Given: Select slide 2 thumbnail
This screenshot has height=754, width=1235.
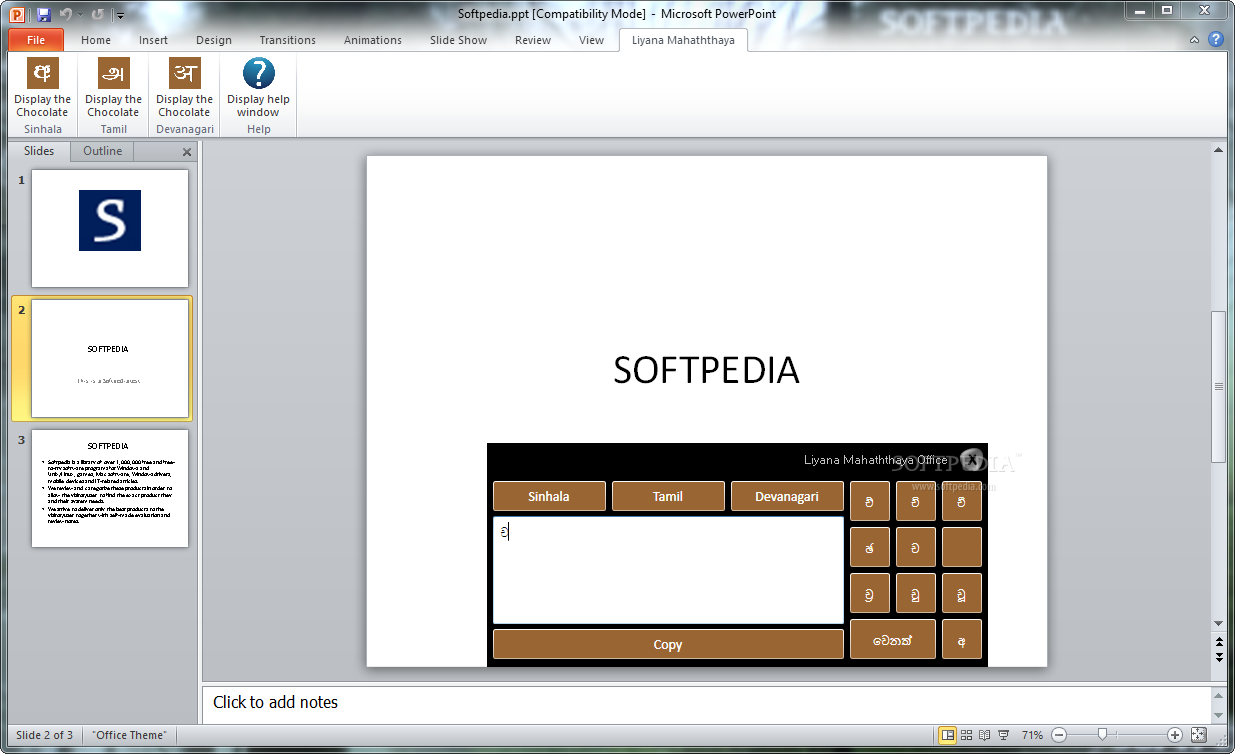Looking at the screenshot, I should [110, 358].
